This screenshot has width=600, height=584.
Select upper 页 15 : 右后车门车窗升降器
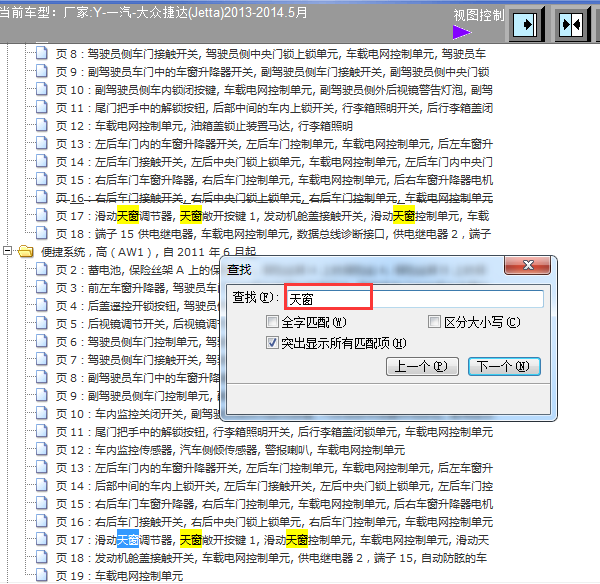tap(274, 180)
